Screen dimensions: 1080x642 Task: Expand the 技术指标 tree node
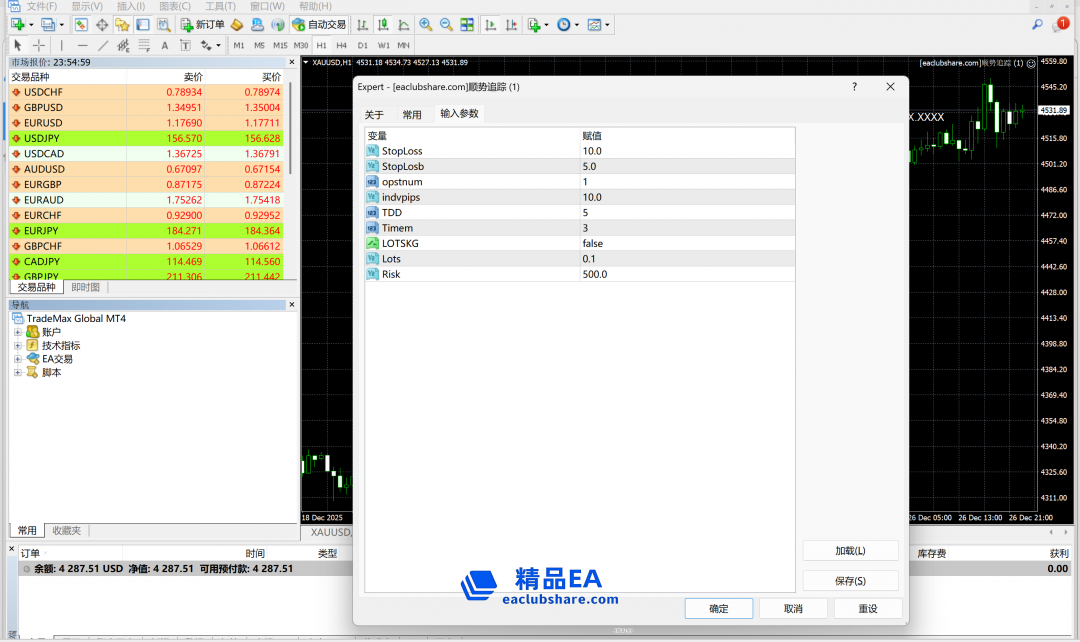(x=17, y=345)
